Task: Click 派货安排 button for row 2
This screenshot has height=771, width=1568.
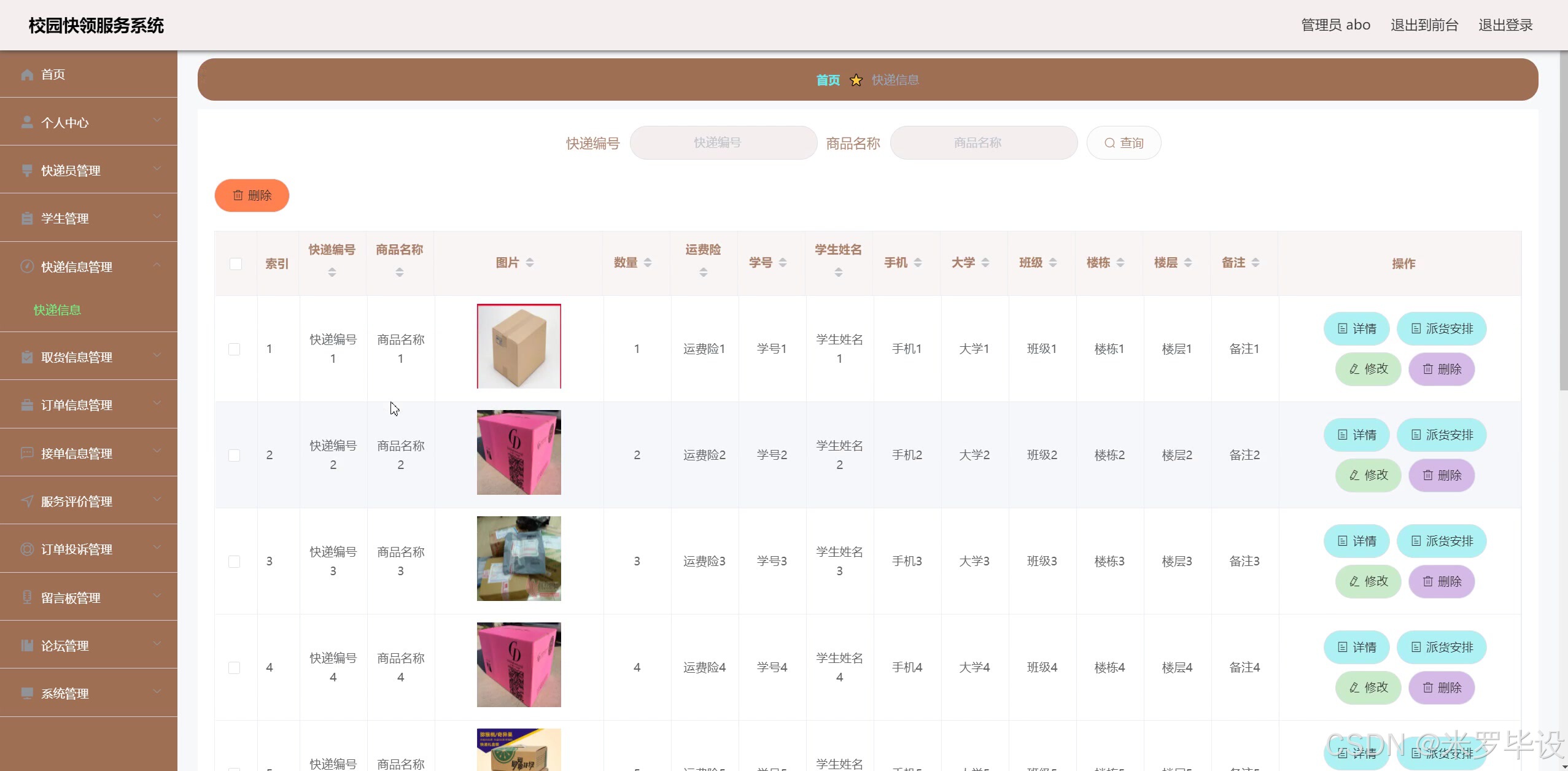Action: pos(1441,435)
